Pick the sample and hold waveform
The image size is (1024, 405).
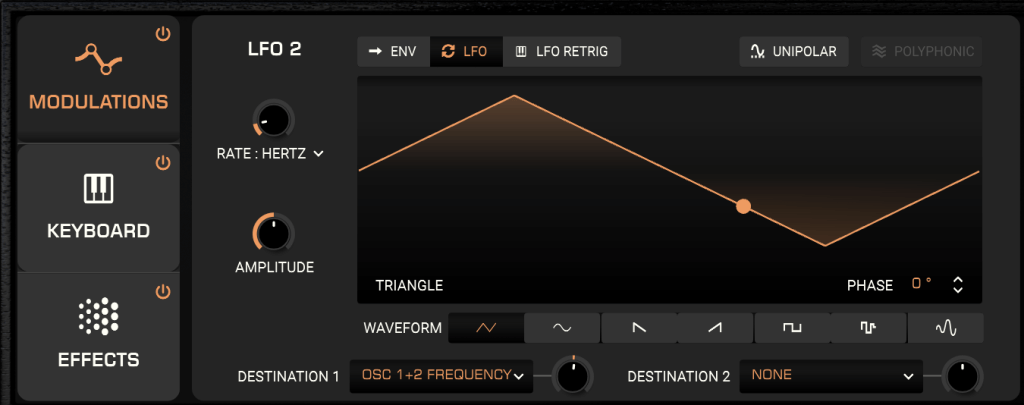(x=868, y=327)
